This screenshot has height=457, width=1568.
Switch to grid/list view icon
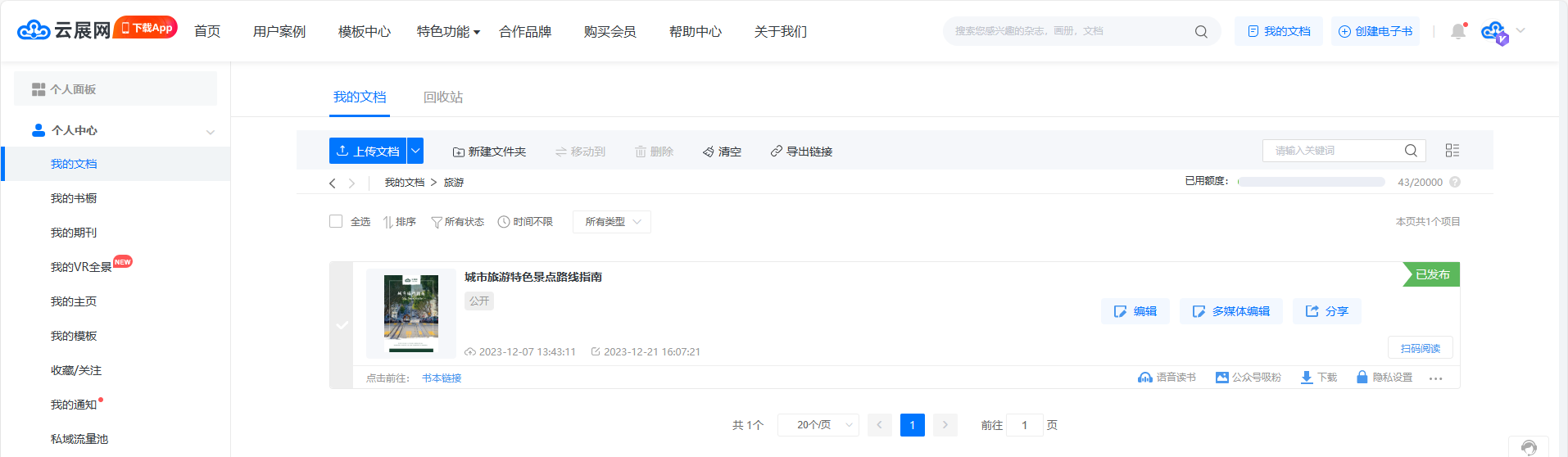click(1452, 151)
